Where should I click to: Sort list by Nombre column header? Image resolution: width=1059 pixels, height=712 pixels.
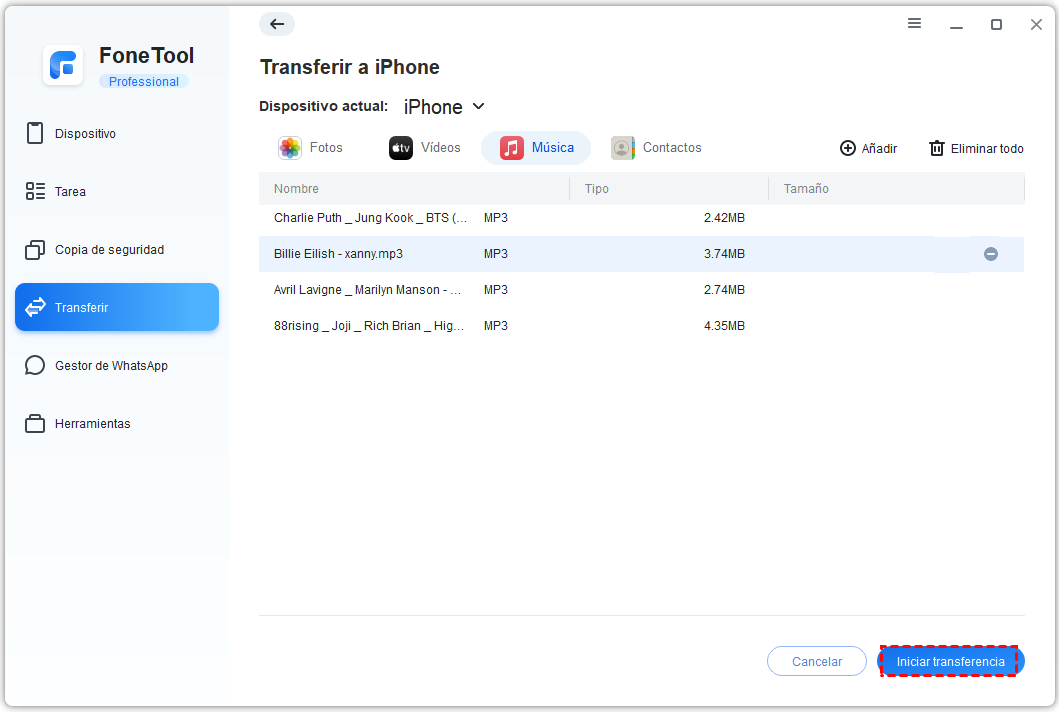(296, 189)
